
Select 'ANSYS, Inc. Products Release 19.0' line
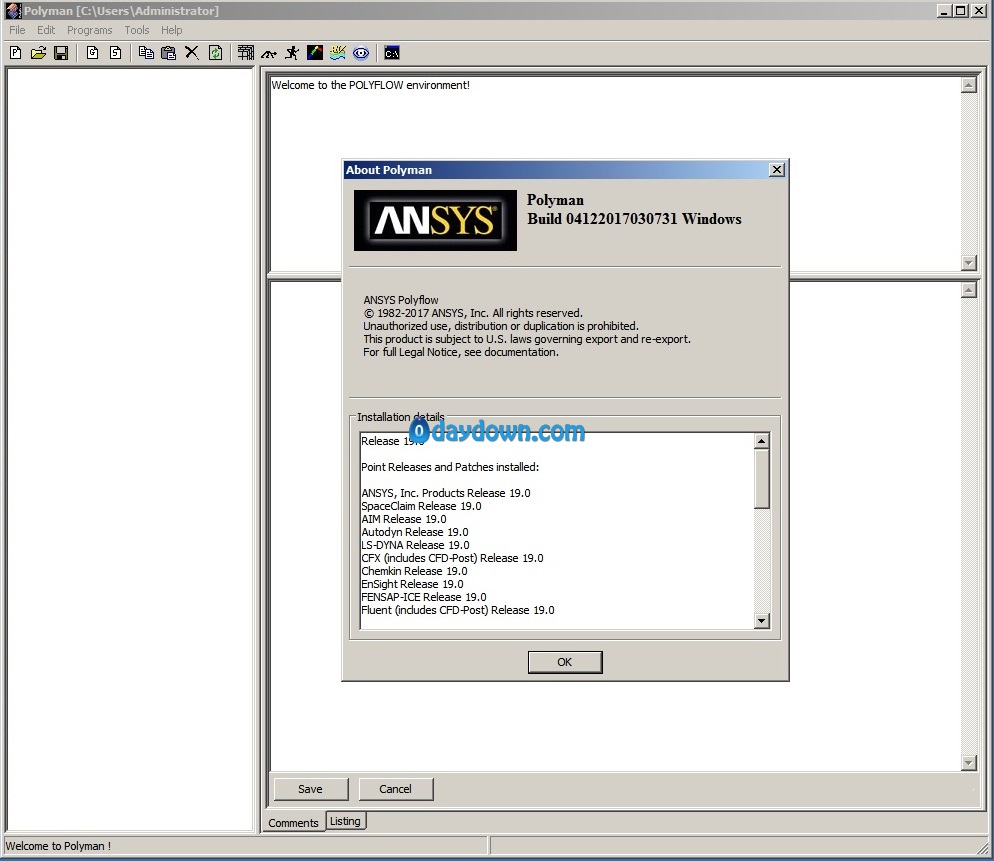pos(446,493)
